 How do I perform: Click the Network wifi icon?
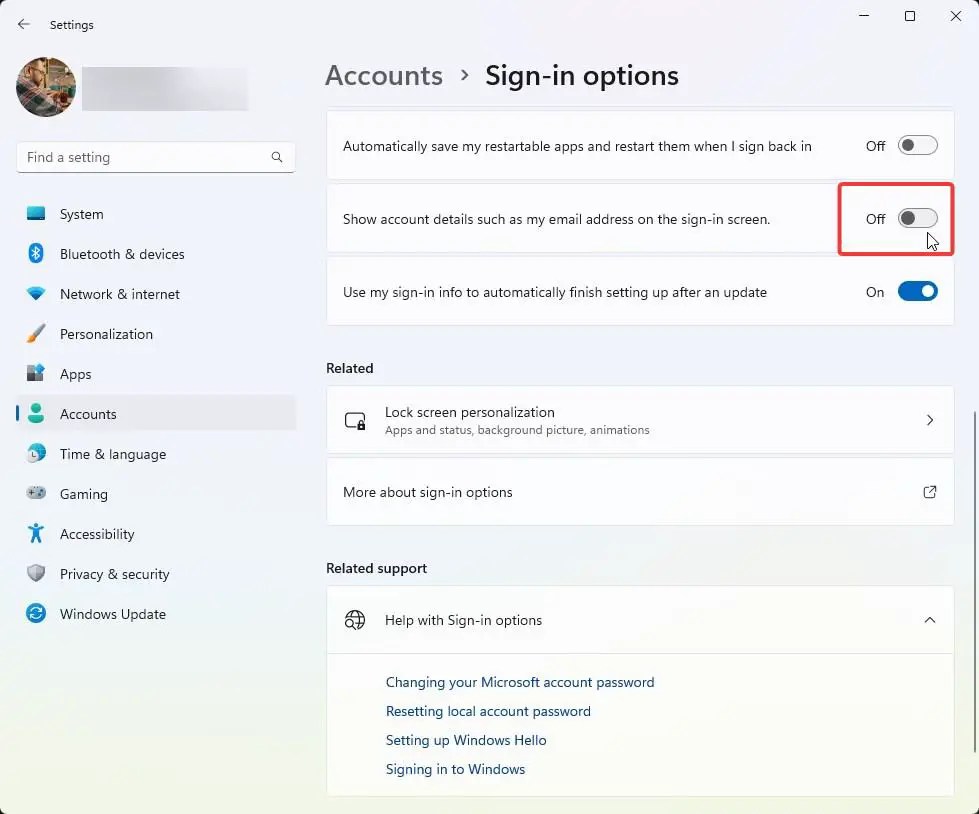point(36,293)
